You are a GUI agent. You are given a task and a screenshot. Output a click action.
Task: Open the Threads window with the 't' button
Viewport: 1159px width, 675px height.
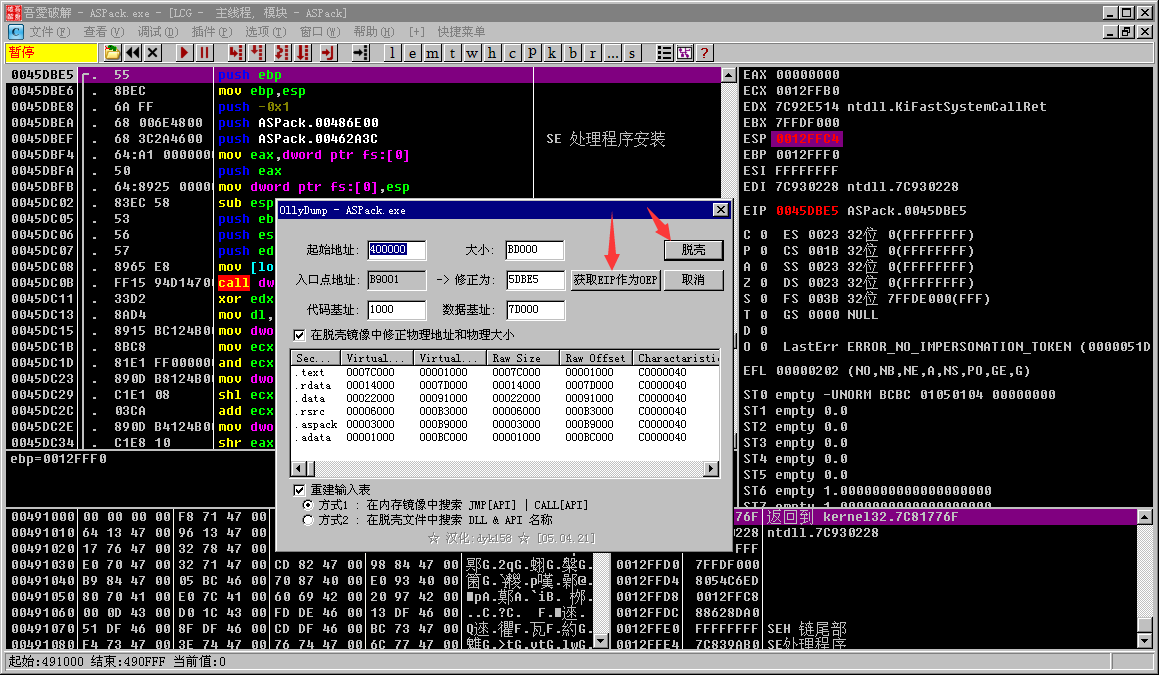point(452,52)
